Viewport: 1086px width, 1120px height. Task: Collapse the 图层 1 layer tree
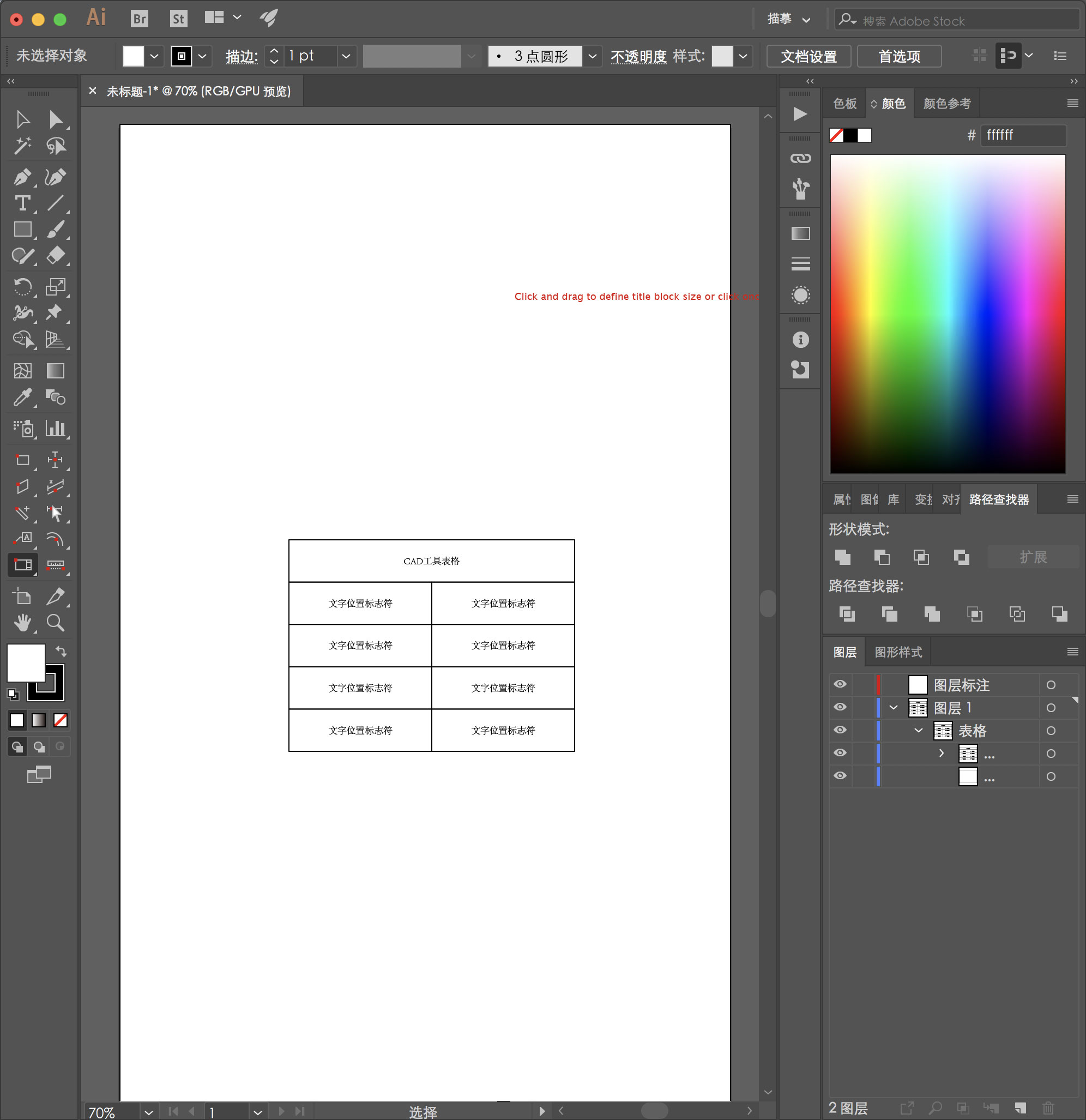coord(894,707)
